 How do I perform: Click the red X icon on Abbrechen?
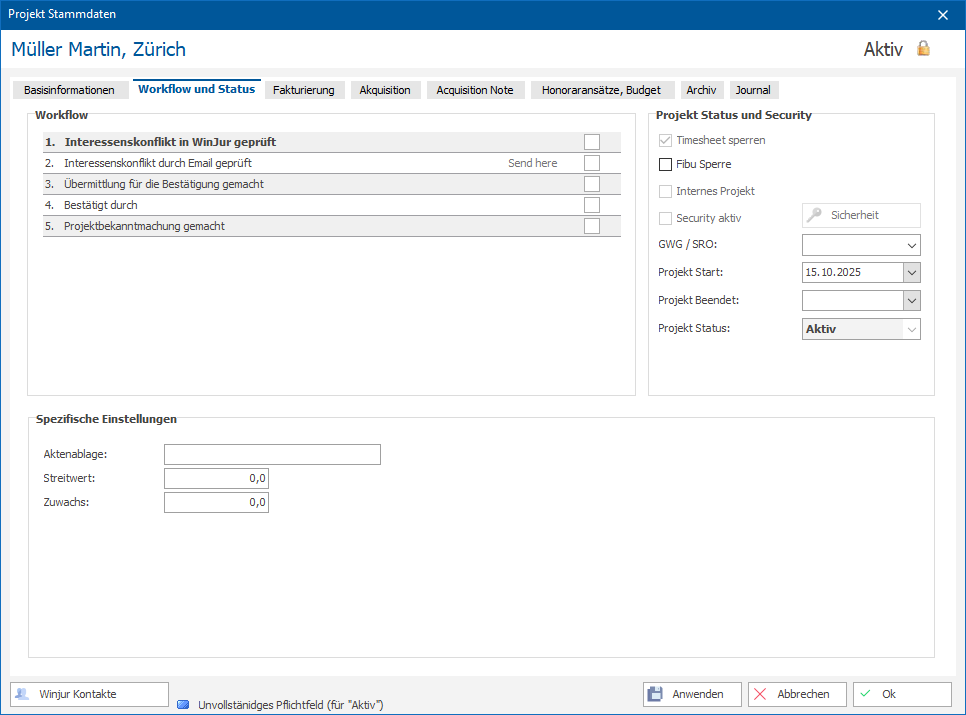click(760, 694)
